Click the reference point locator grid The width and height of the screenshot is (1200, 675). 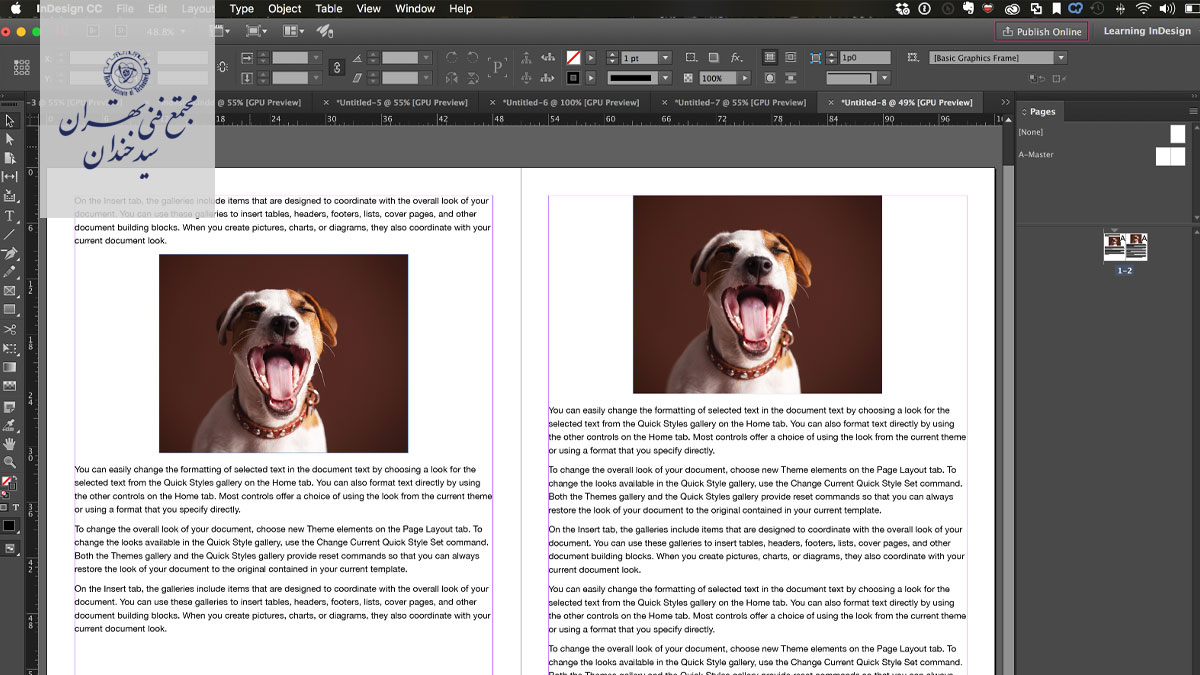[x=22, y=68]
